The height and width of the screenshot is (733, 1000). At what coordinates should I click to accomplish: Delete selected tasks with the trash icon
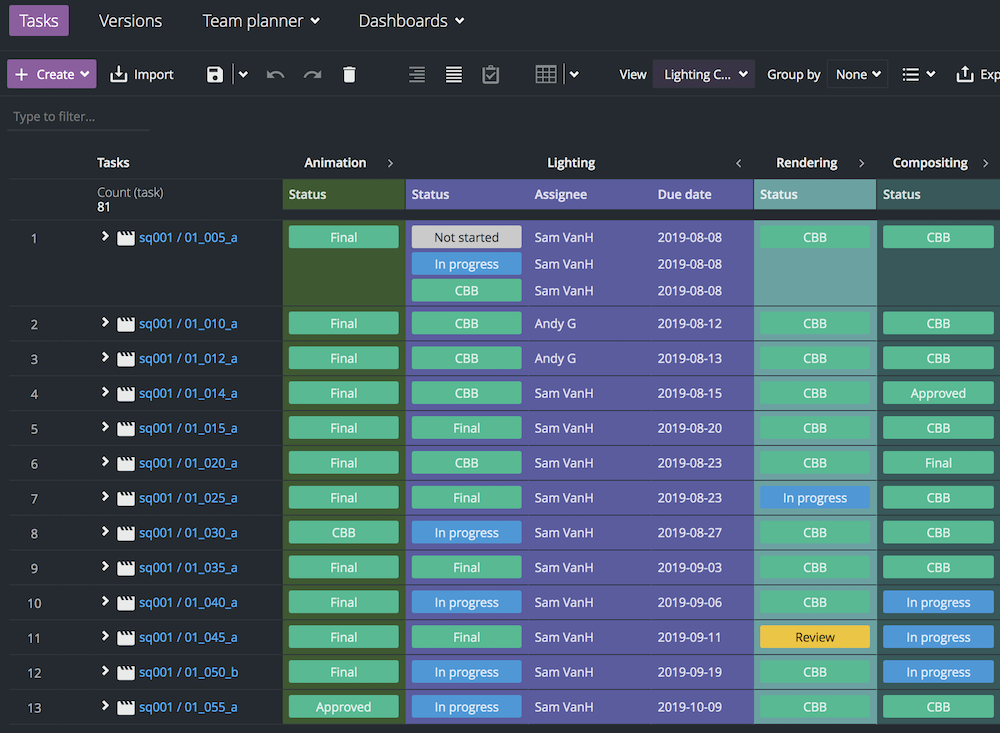click(348, 74)
